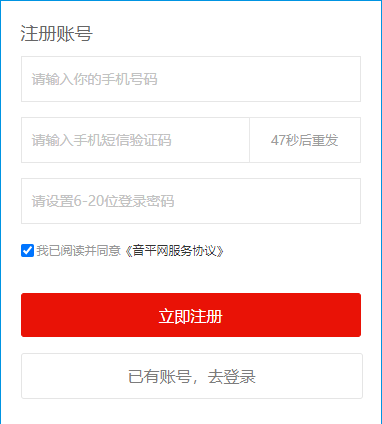Click the red 立即注册 button
This screenshot has width=382, height=424.
(191, 315)
